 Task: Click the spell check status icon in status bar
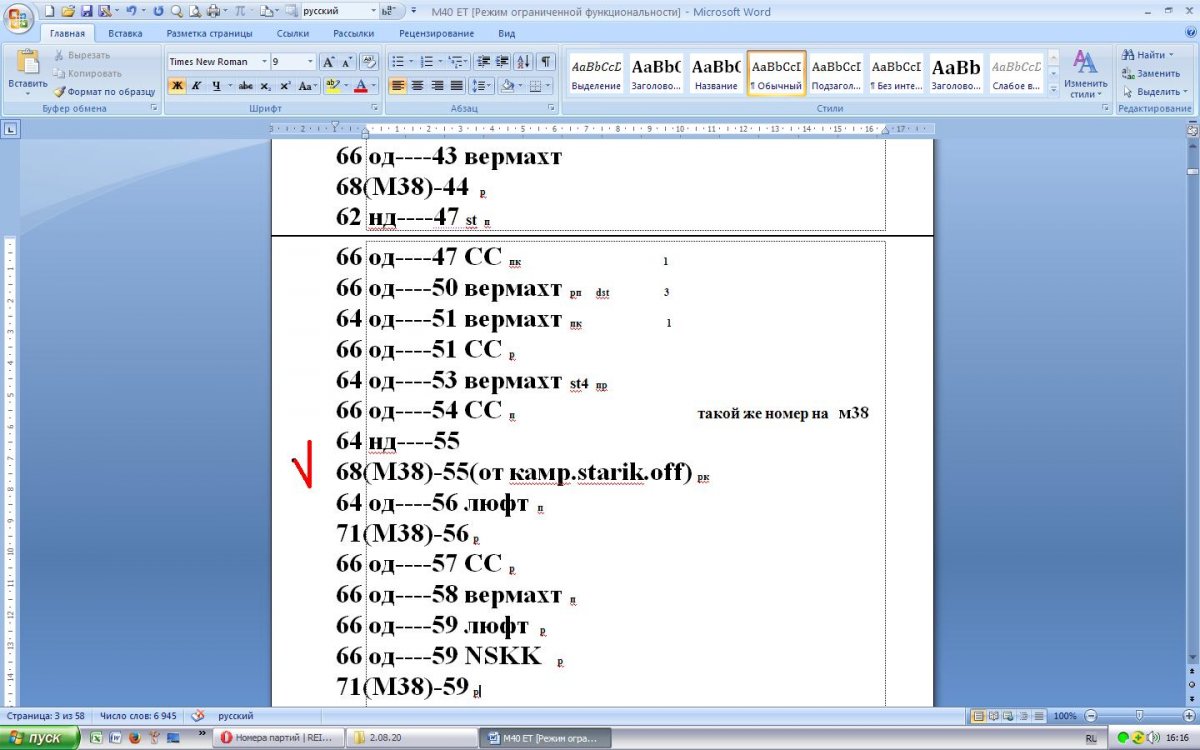pyautogui.click(x=198, y=716)
